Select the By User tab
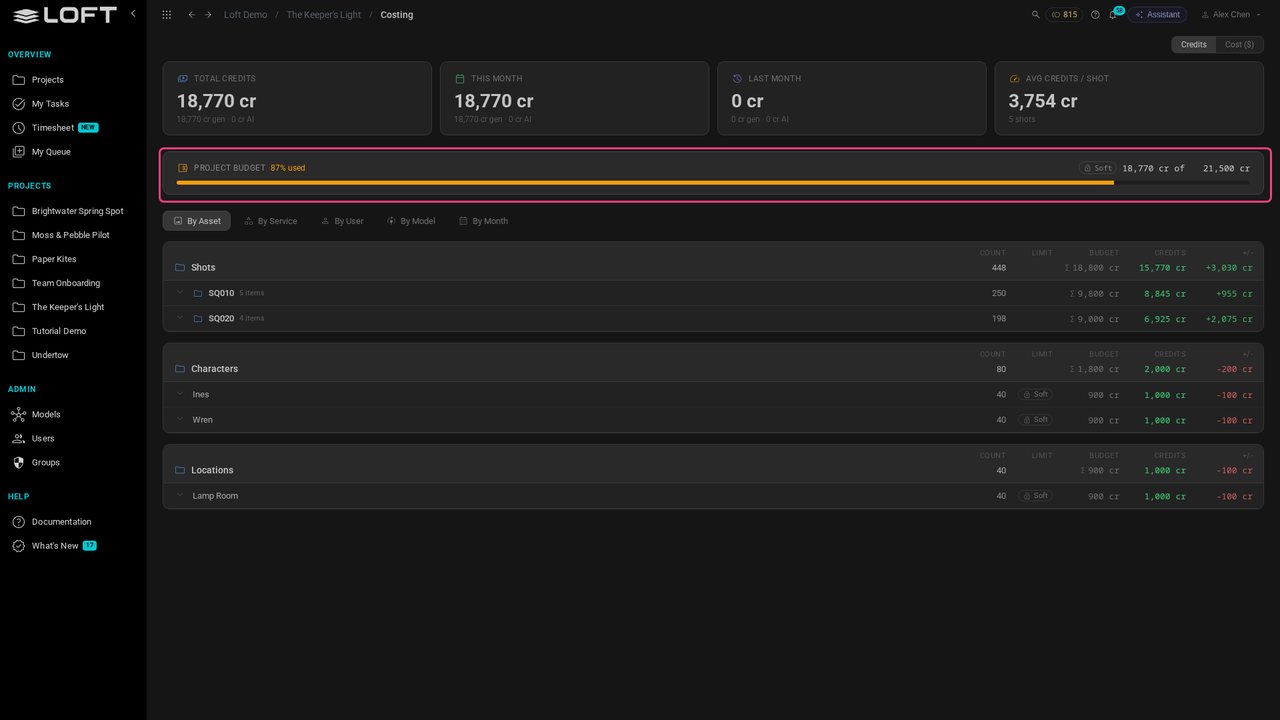 342,221
